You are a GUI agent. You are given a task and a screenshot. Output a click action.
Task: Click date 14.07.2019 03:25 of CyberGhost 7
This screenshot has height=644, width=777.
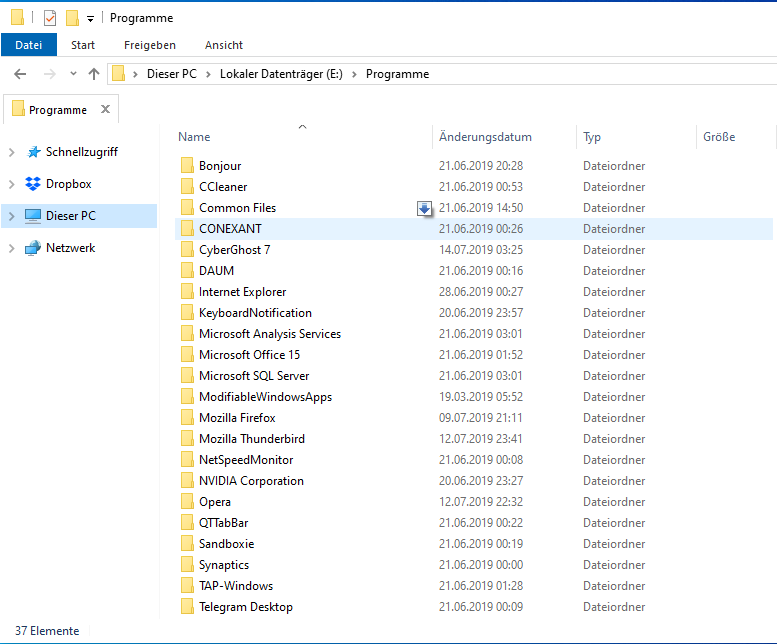481,250
